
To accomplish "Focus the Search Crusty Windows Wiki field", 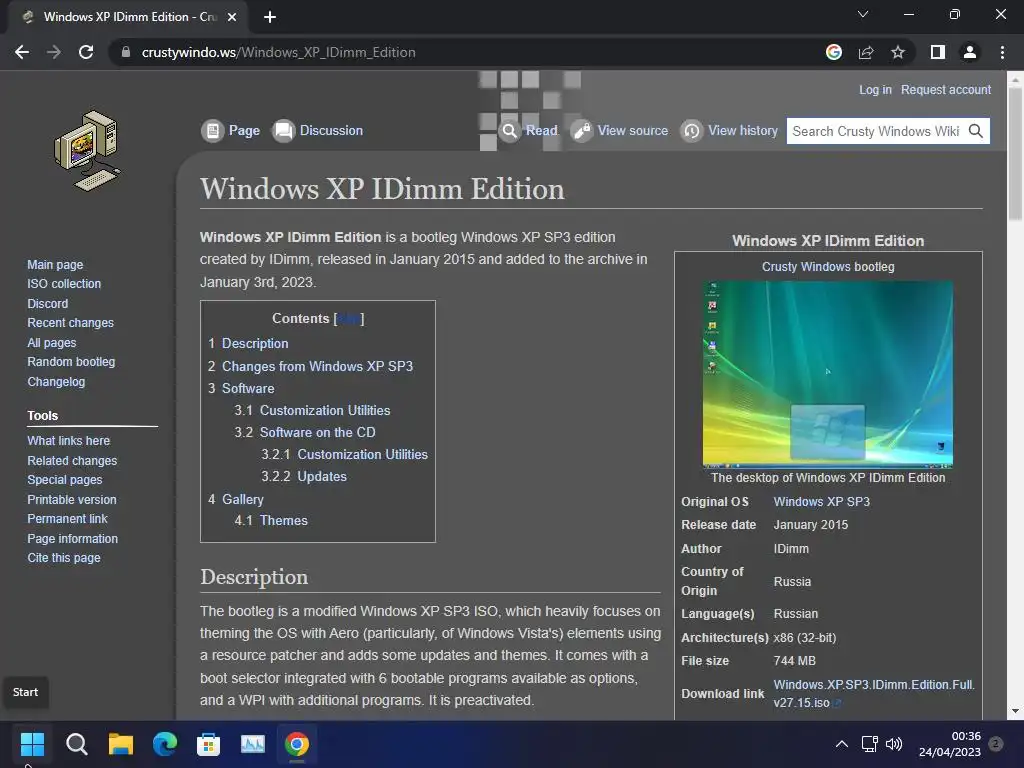I will click(876, 131).
